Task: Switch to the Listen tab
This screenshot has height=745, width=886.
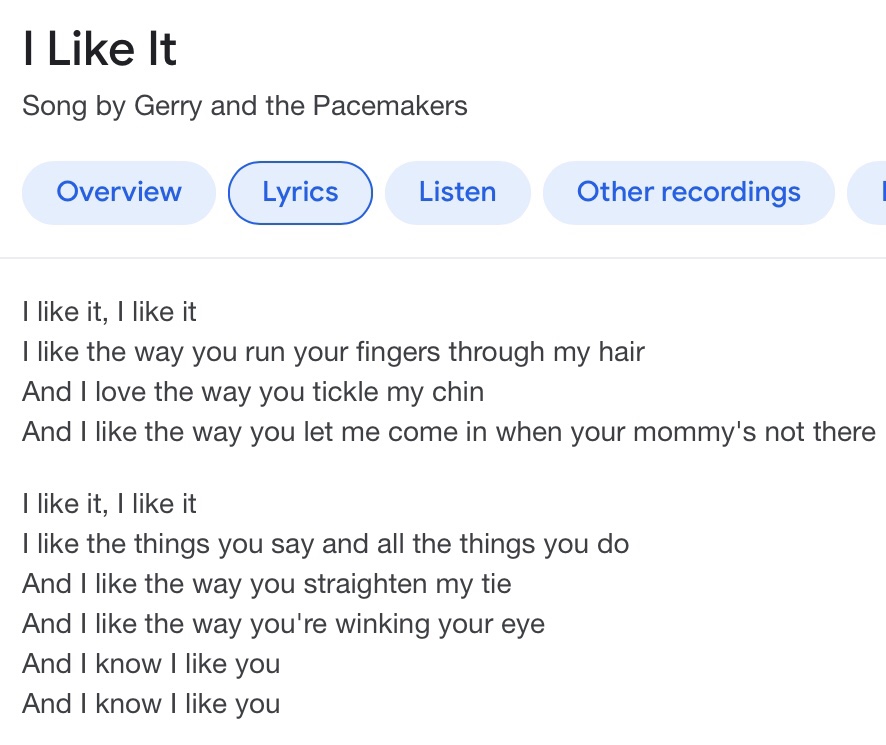Action: (457, 192)
